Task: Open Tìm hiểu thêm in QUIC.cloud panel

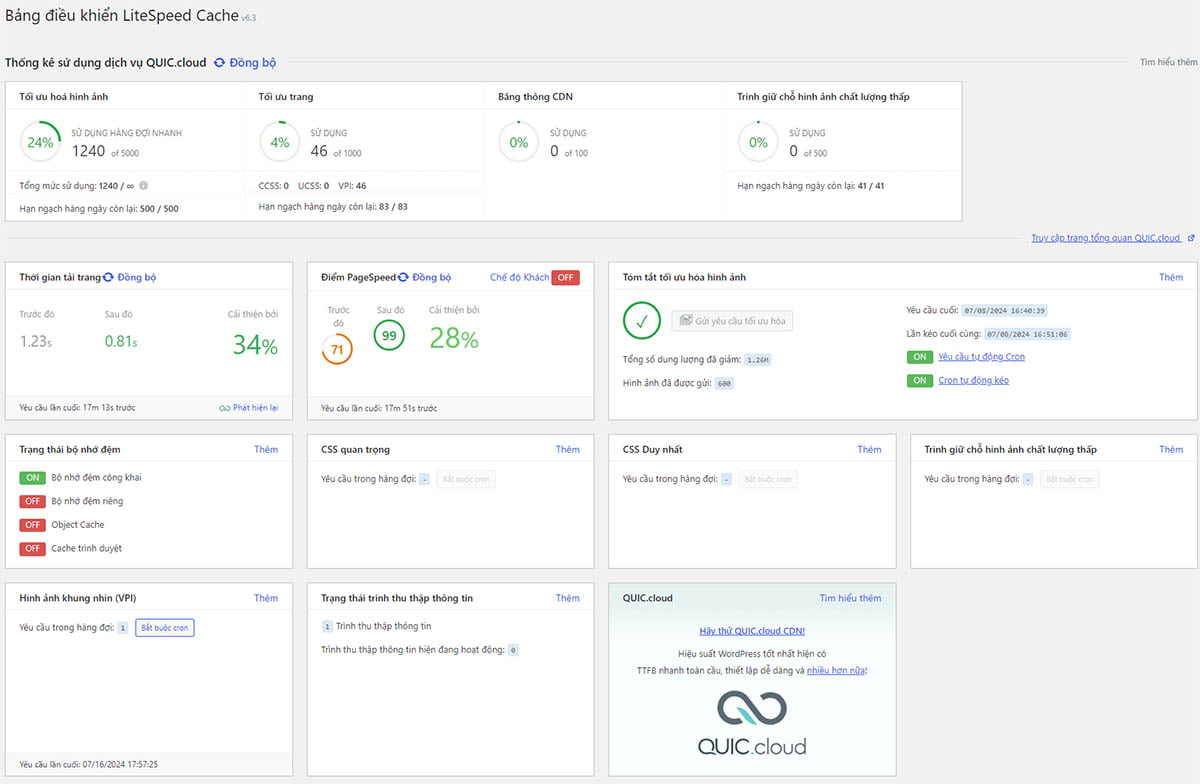Action: [851, 598]
